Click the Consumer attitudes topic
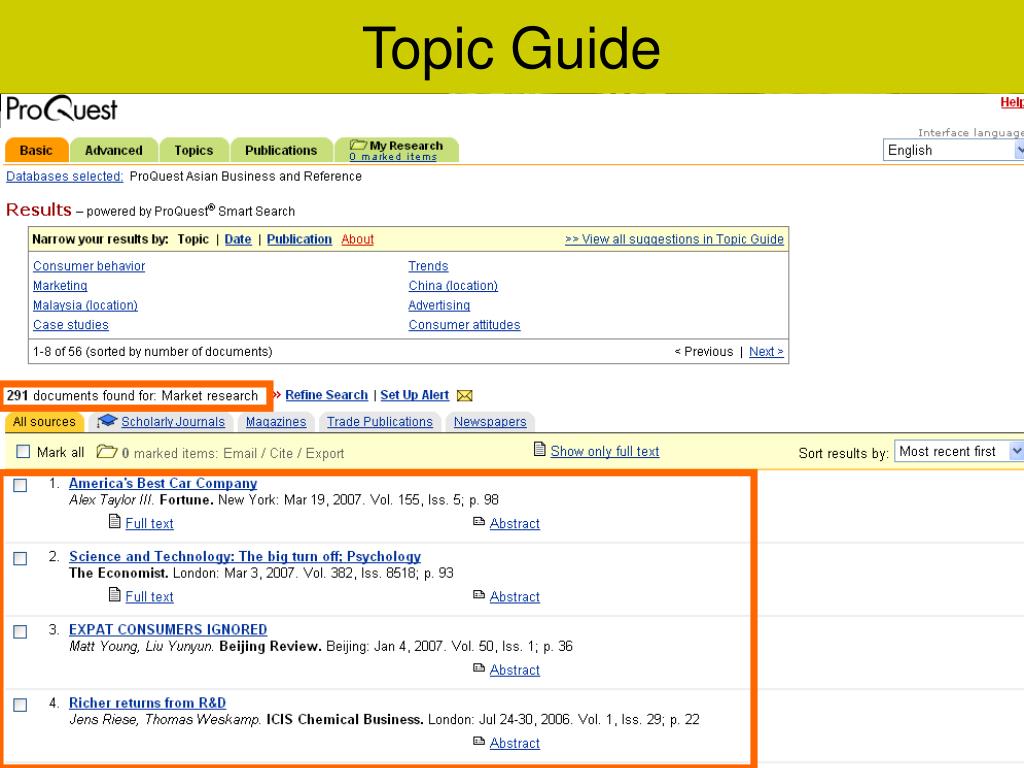The width and height of the screenshot is (1024, 768). point(464,325)
